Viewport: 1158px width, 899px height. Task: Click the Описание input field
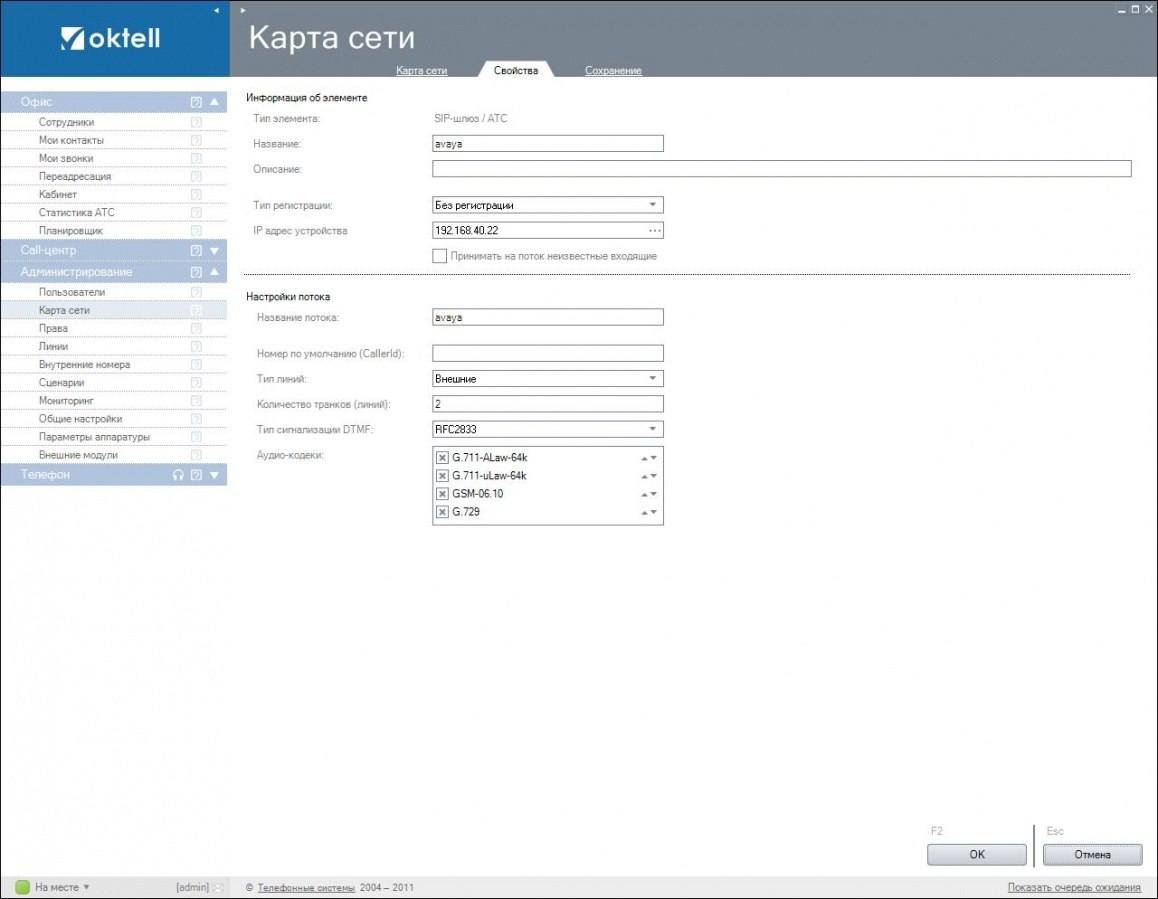(x=781, y=169)
